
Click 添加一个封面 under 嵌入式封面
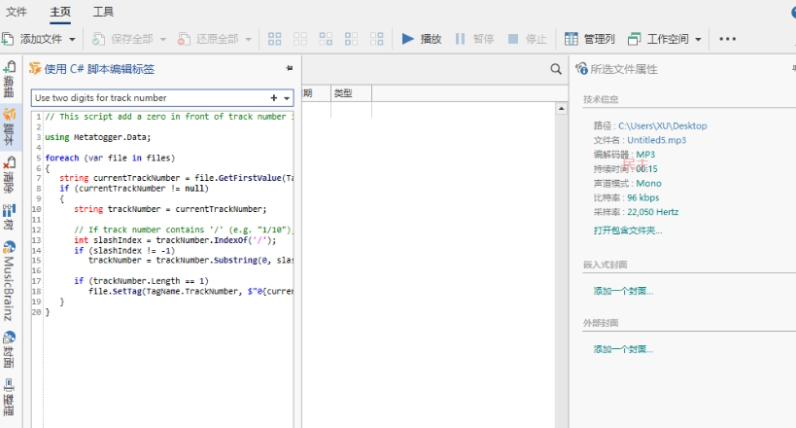[623, 291]
